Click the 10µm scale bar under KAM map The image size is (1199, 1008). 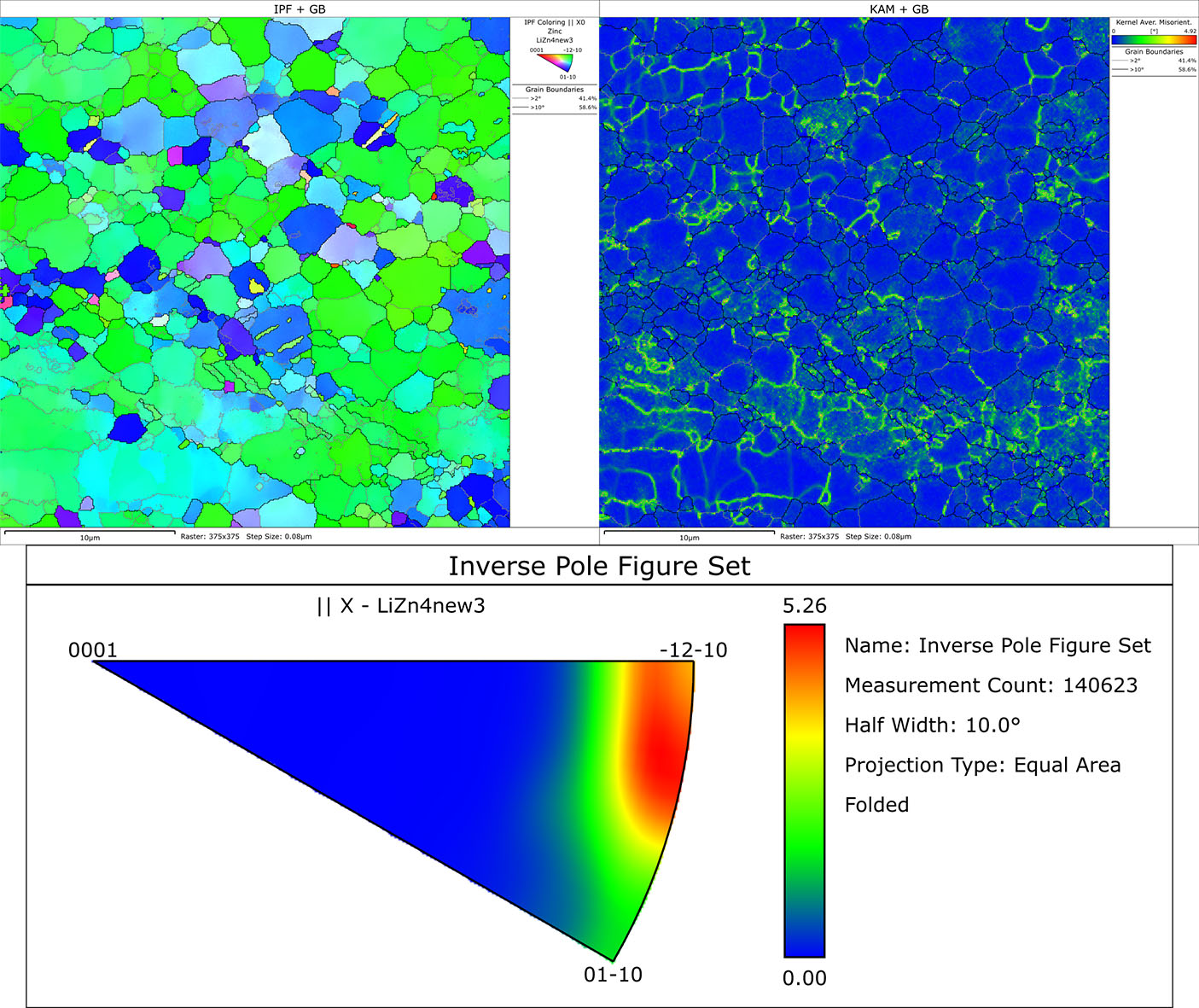tap(689, 533)
